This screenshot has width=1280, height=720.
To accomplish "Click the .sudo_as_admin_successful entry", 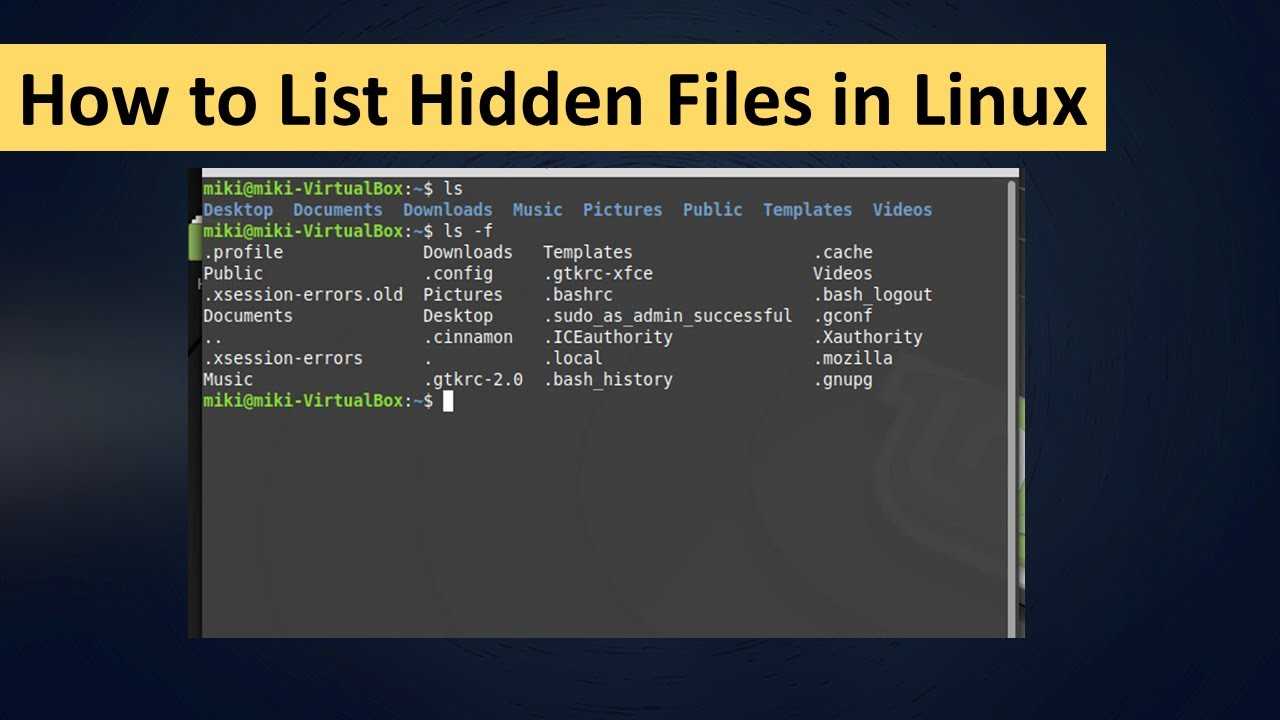I will [x=668, y=316].
